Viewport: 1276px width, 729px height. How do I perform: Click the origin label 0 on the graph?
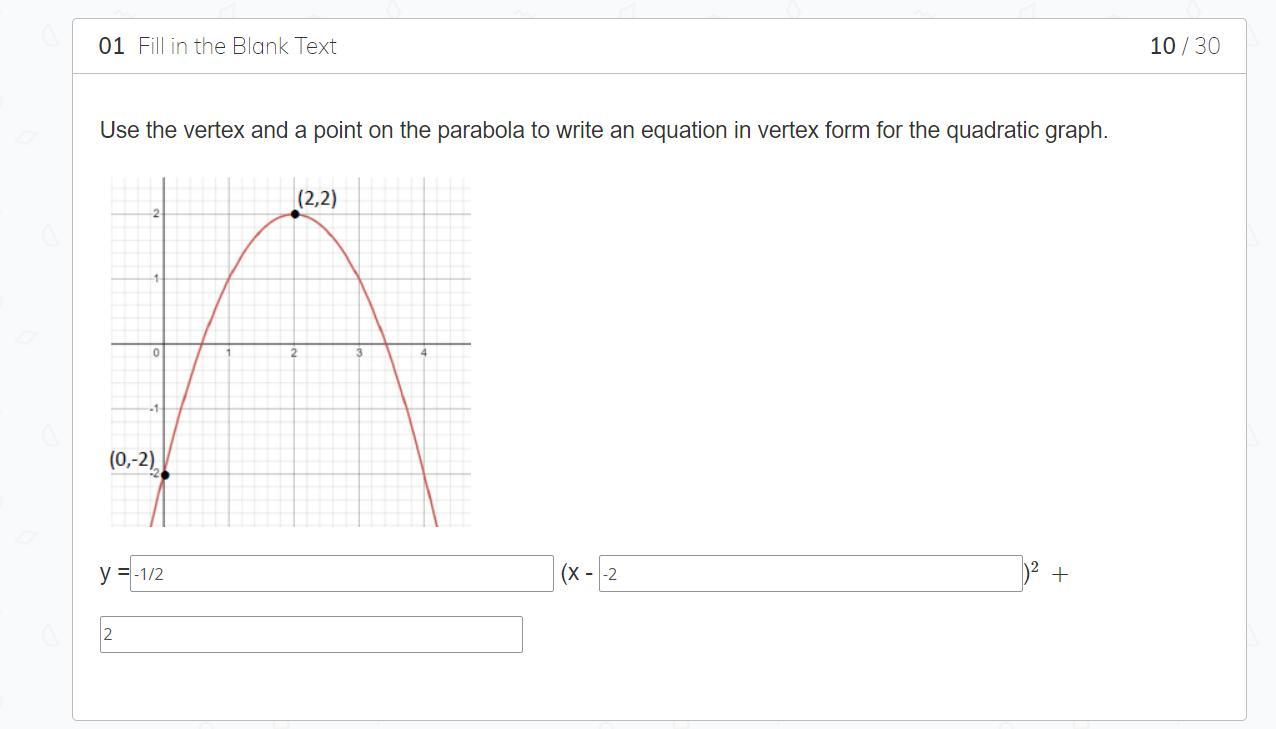click(156, 353)
